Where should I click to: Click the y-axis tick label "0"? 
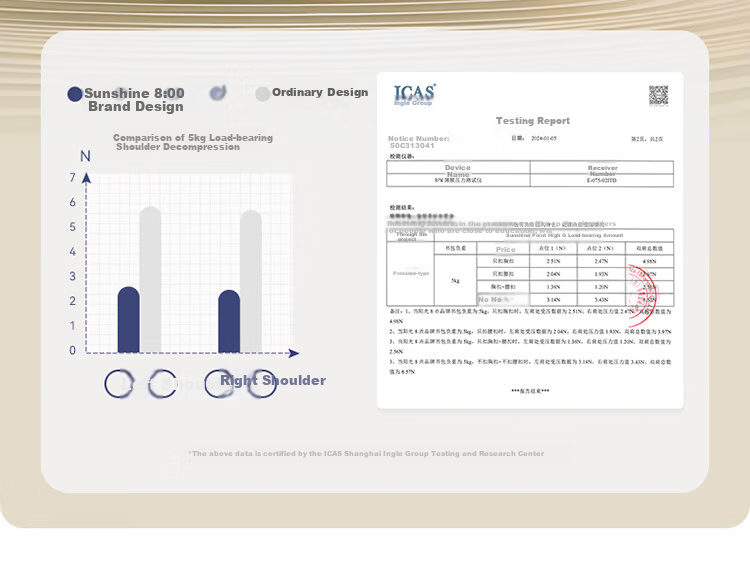point(72,350)
